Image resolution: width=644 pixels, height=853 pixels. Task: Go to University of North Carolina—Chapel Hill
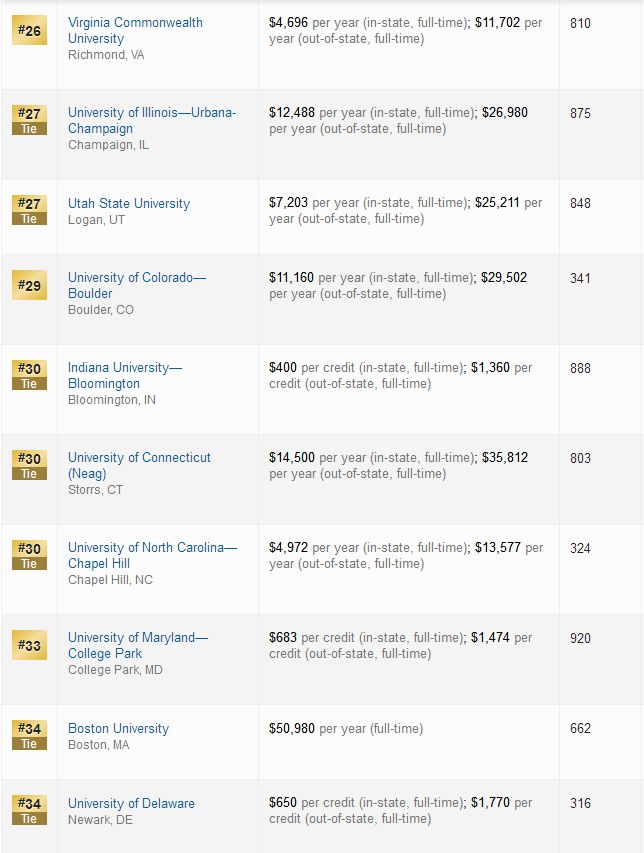coord(152,555)
